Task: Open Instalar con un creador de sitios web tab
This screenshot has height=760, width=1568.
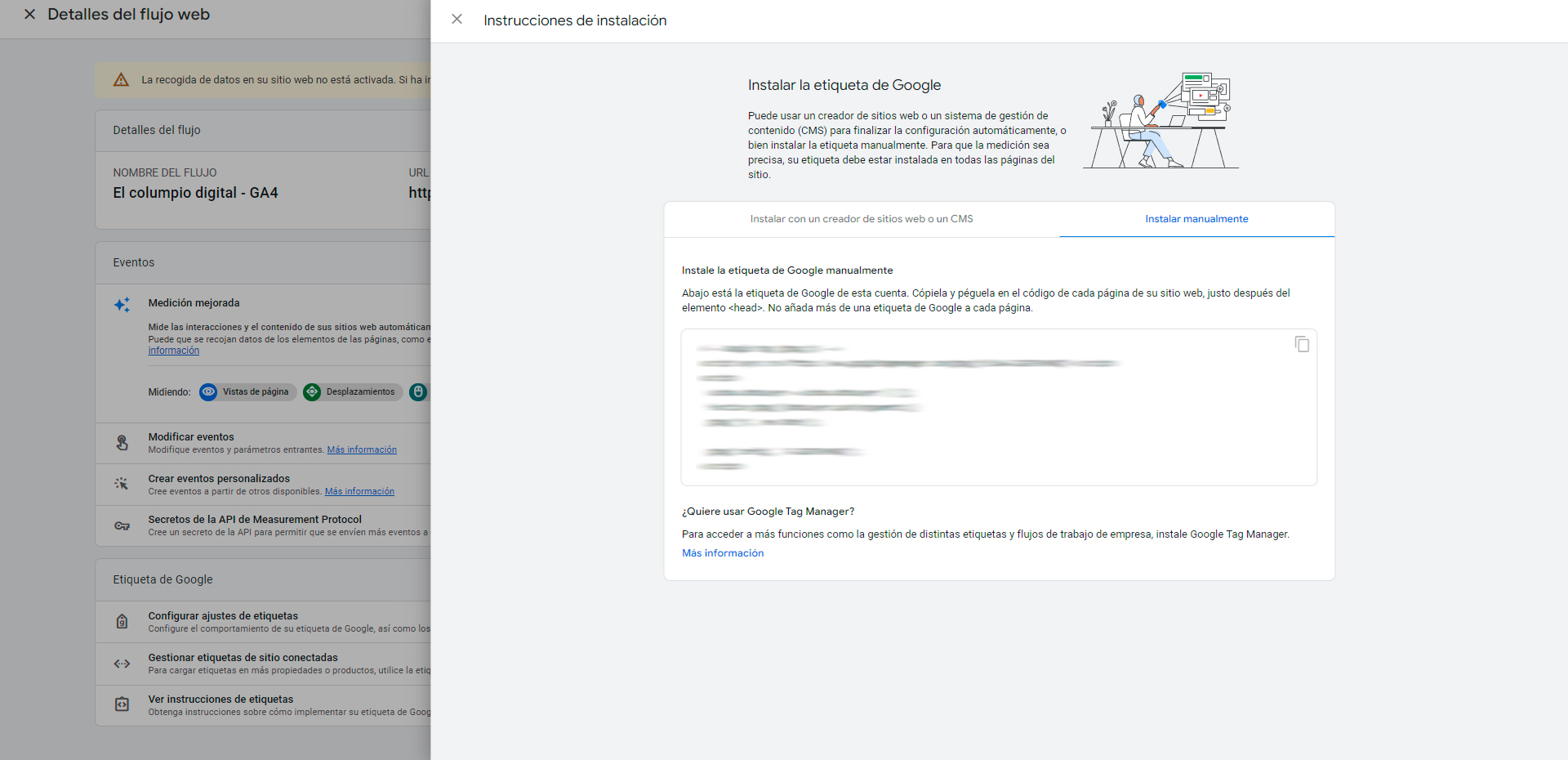Action: tap(862, 219)
